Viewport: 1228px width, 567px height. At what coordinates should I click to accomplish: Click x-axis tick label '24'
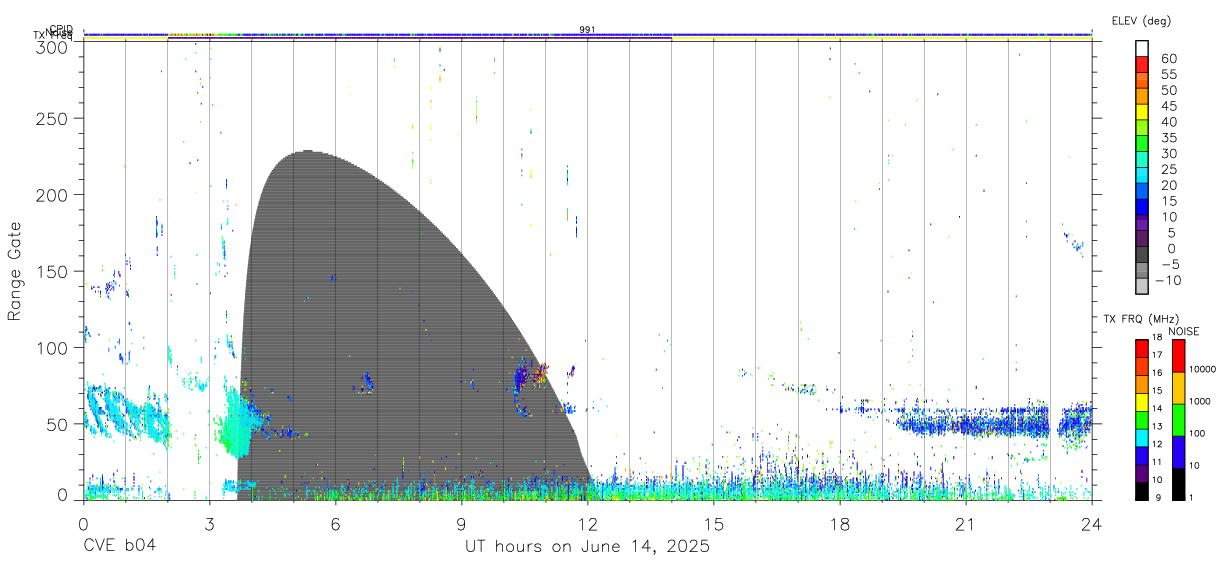(1092, 523)
